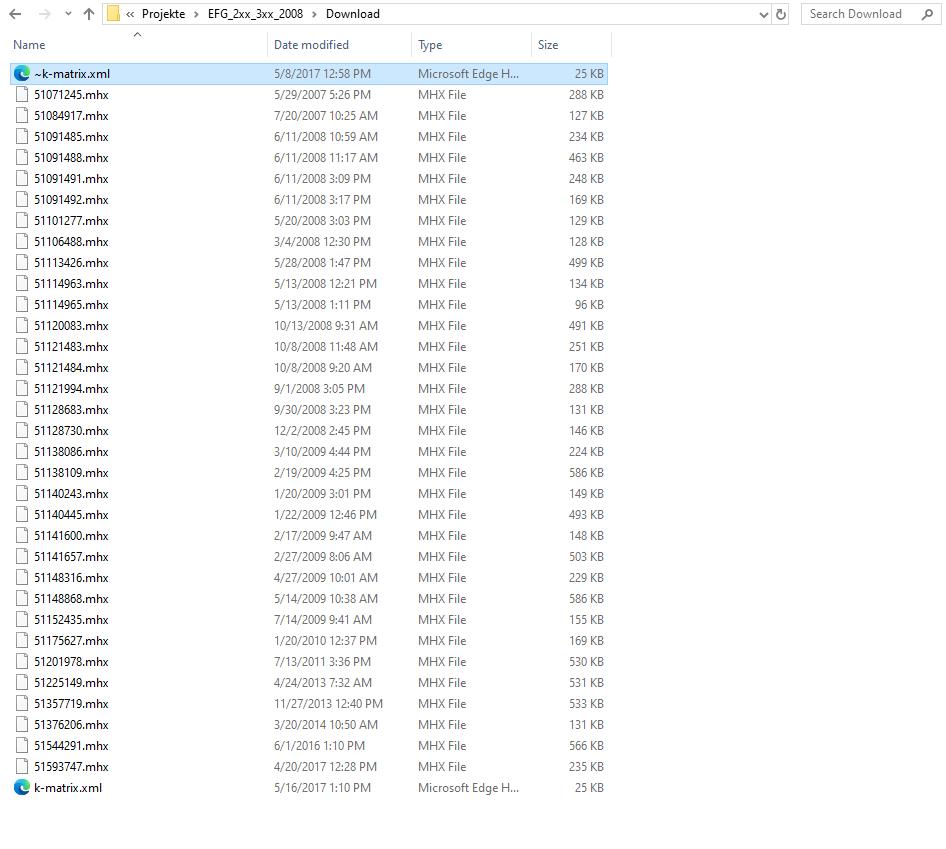Select file icon of 51113426.mhx
Image resolution: width=946 pixels, height=849 pixels.
pyautogui.click(x=22, y=262)
